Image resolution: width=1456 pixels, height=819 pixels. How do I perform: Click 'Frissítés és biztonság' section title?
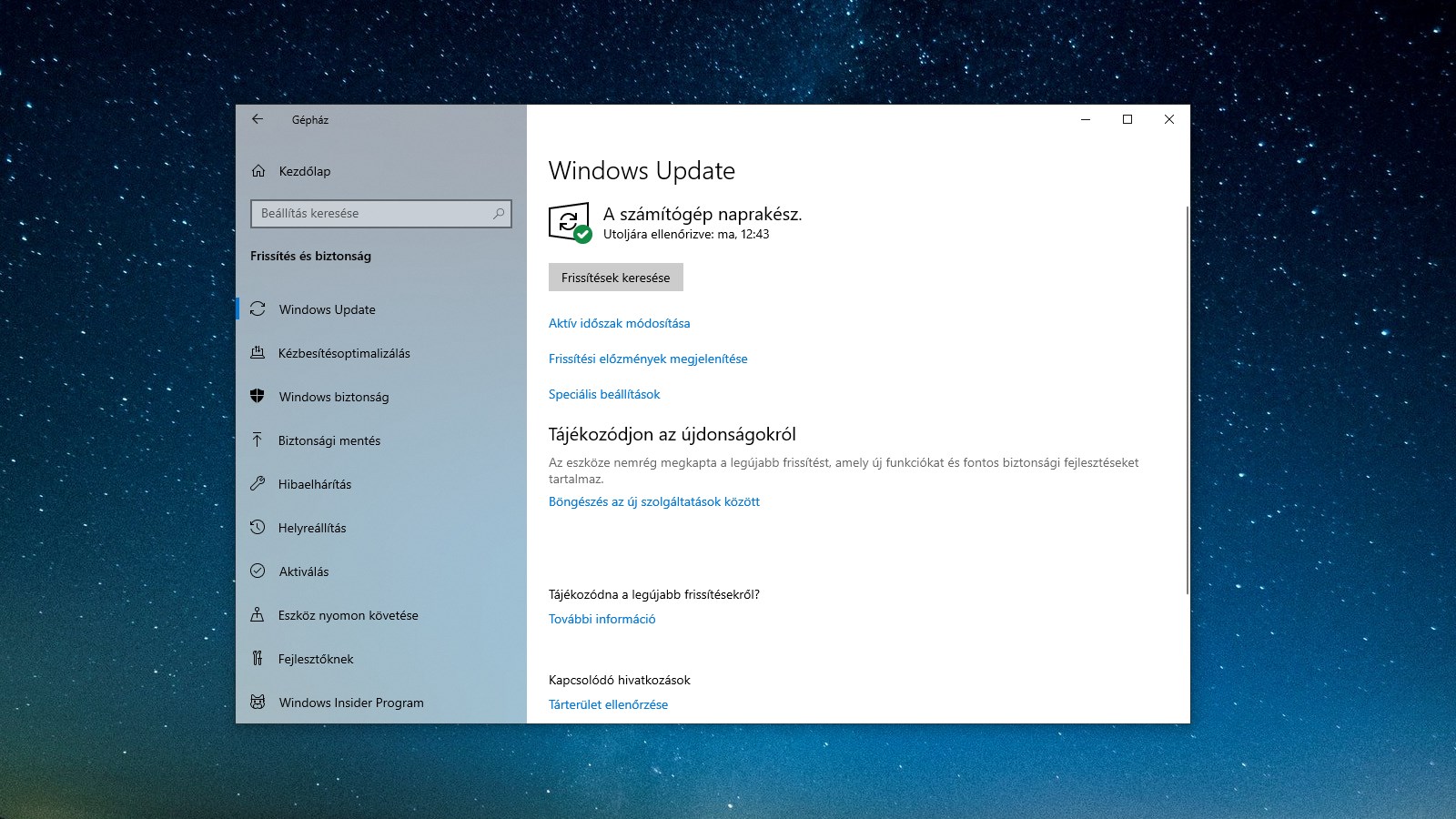tap(310, 256)
